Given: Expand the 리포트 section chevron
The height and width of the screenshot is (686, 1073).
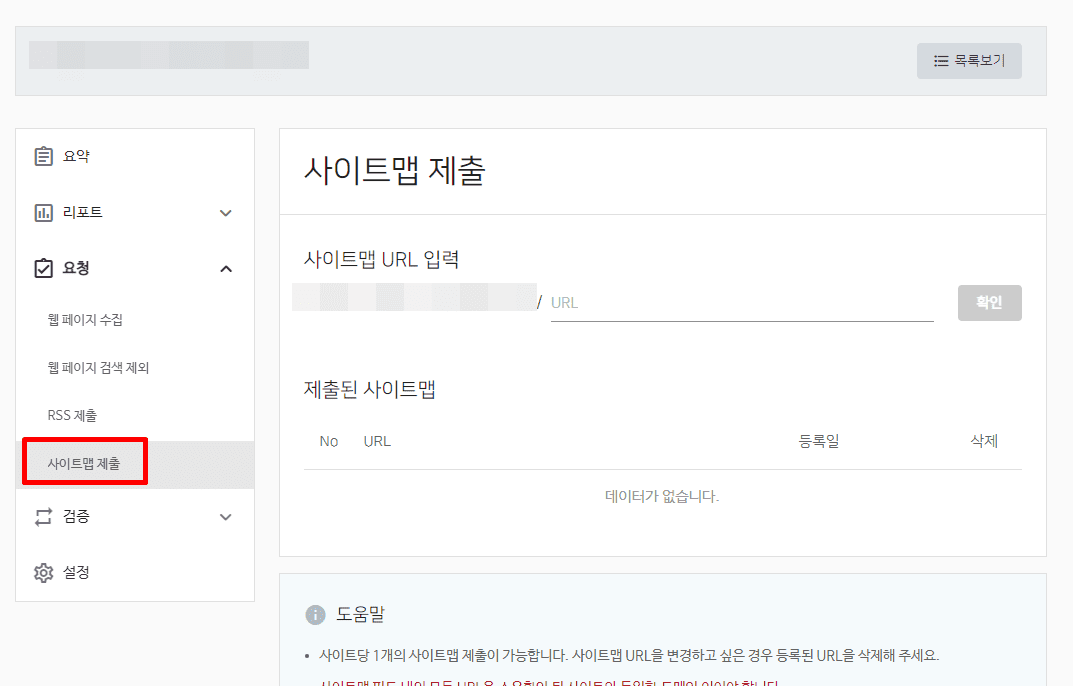Looking at the screenshot, I should point(226,212).
